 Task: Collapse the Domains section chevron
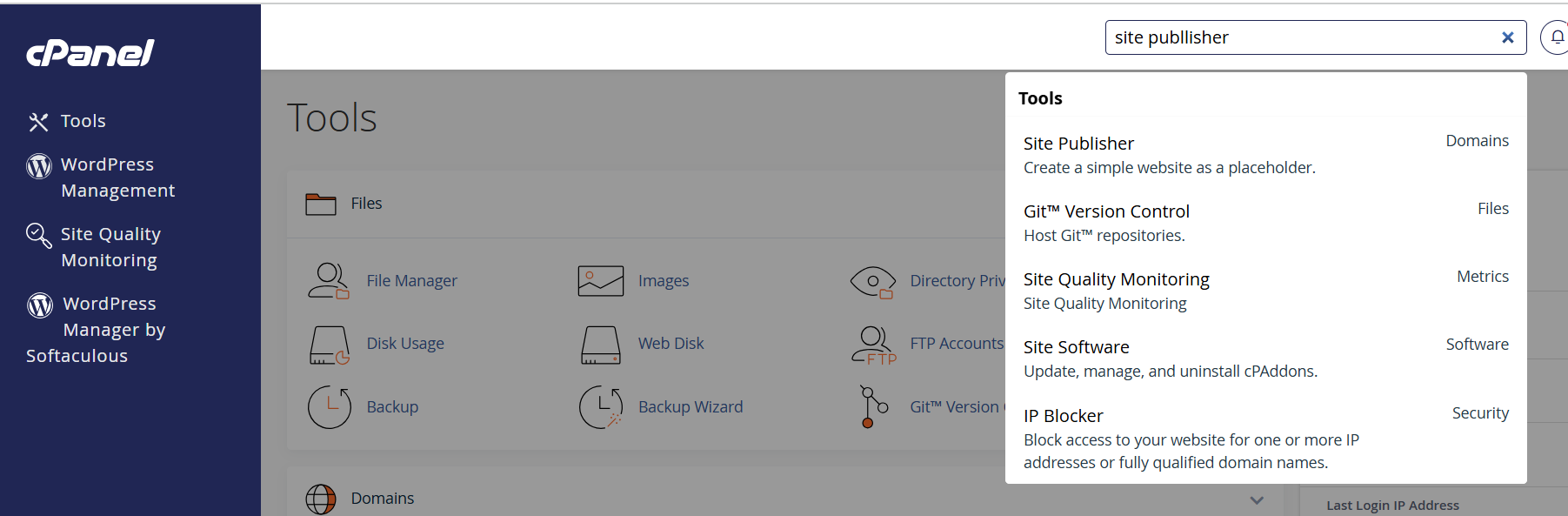coord(1256,499)
